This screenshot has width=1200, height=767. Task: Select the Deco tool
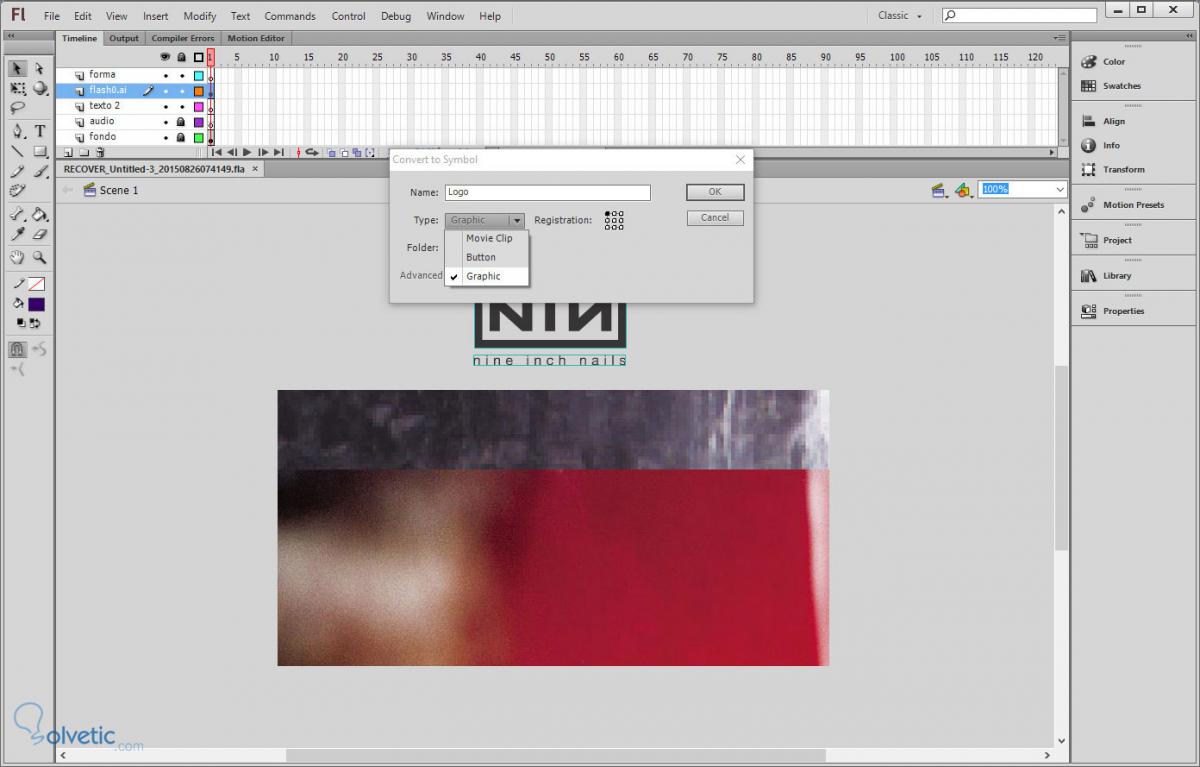(x=18, y=190)
